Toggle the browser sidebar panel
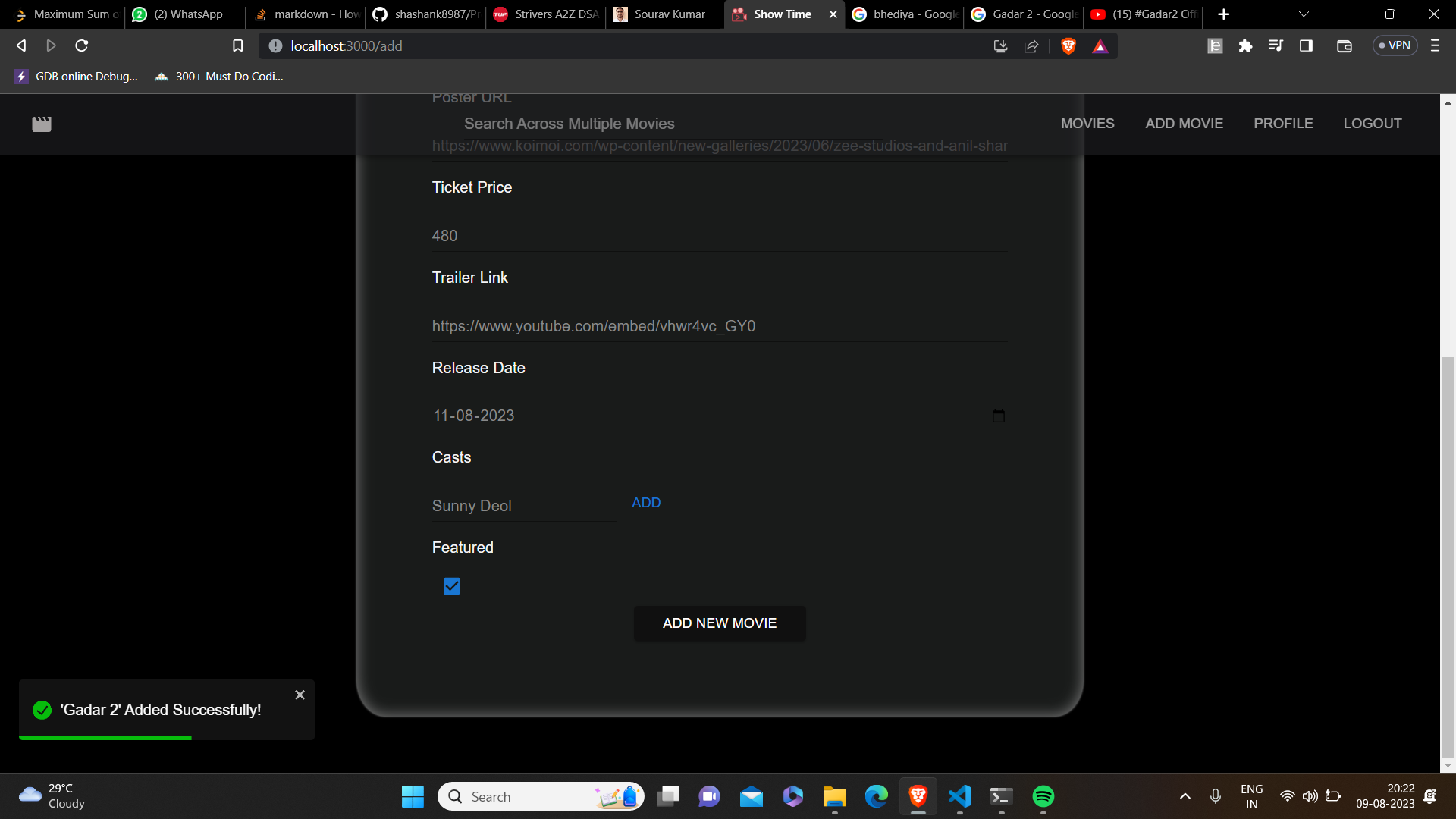The width and height of the screenshot is (1456, 819). click(1306, 46)
